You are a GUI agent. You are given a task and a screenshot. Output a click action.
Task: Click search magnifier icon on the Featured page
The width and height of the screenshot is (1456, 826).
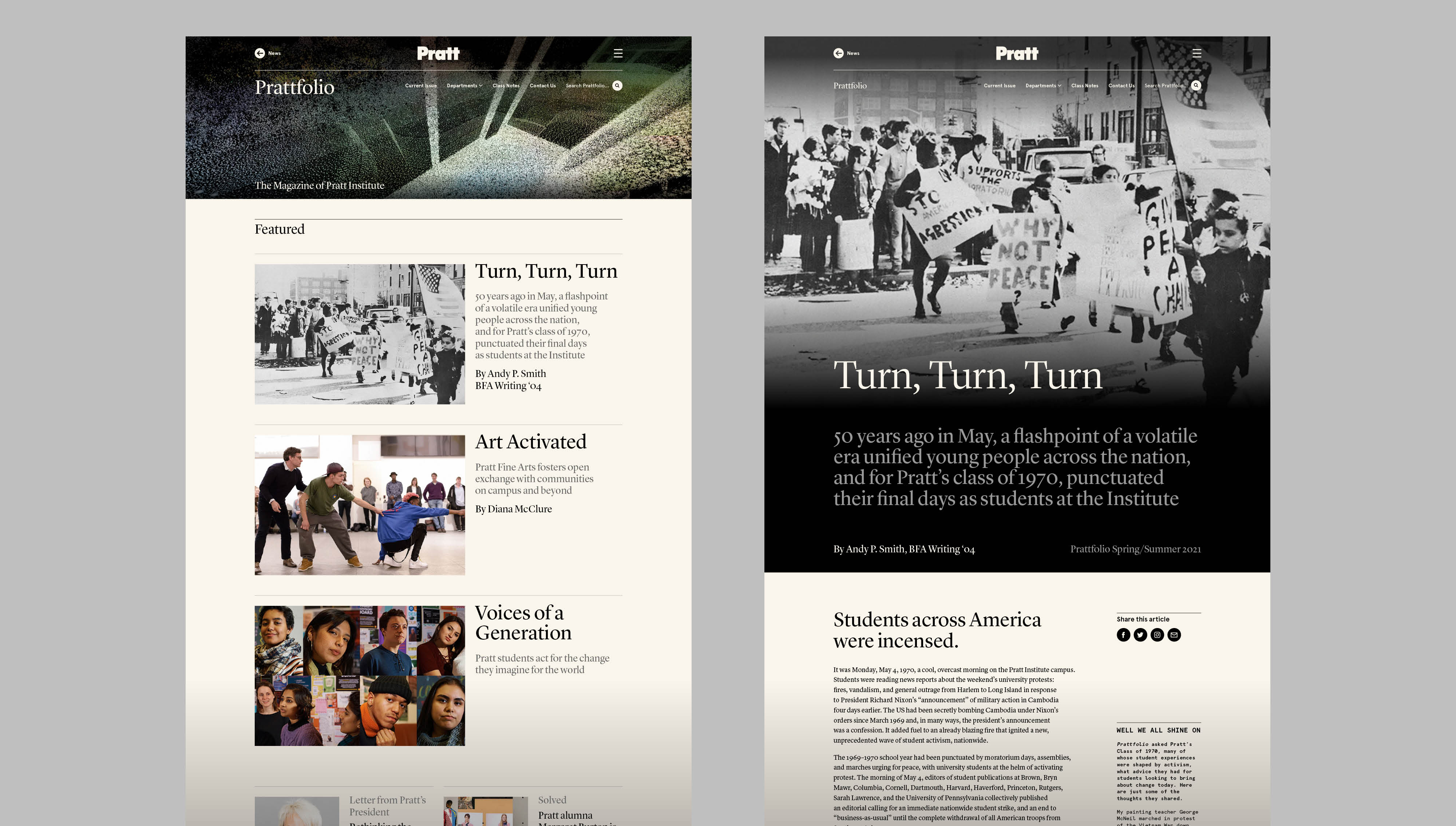pyautogui.click(x=617, y=86)
